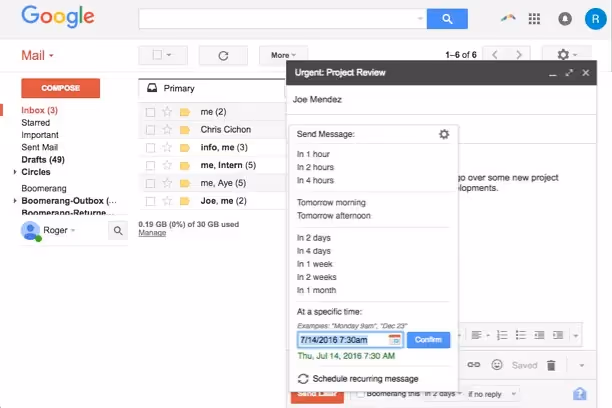This screenshot has height=408, width=612.
Task: Star the Chris Cichon email
Action: pyautogui.click(x=167, y=130)
